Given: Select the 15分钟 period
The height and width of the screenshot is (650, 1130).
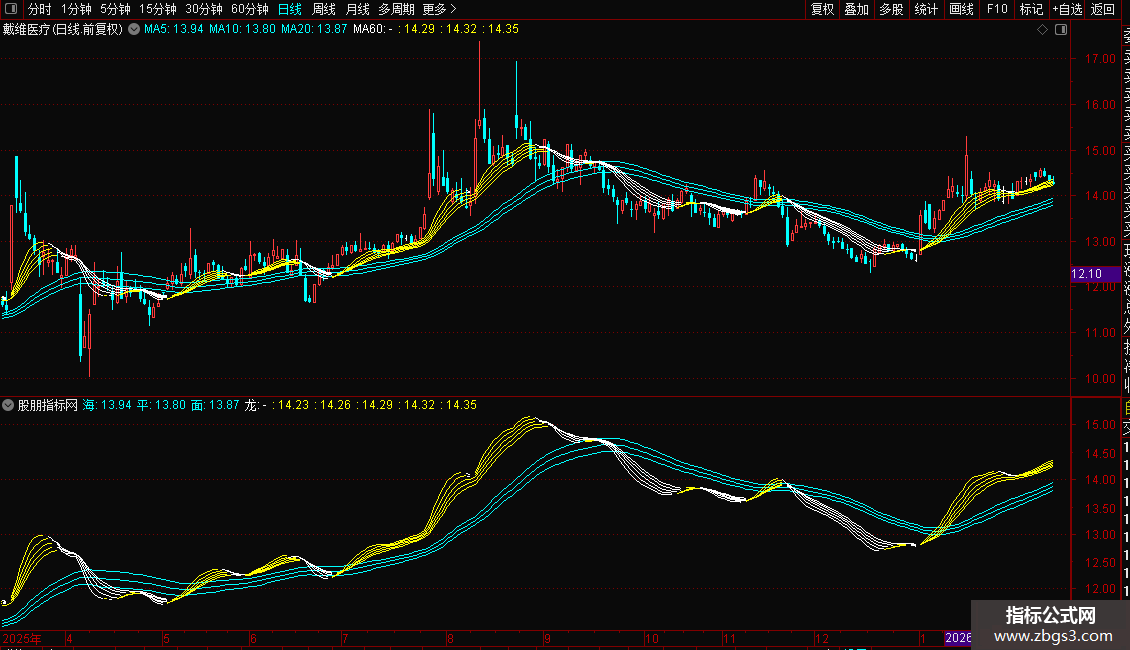Looking at the screenshot, I should 158,9.
